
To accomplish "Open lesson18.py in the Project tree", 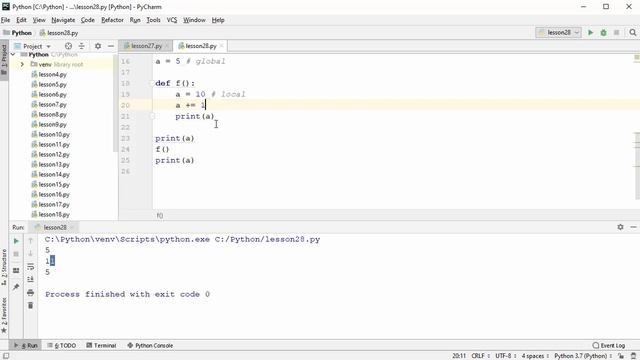I will tap(54, 214).
